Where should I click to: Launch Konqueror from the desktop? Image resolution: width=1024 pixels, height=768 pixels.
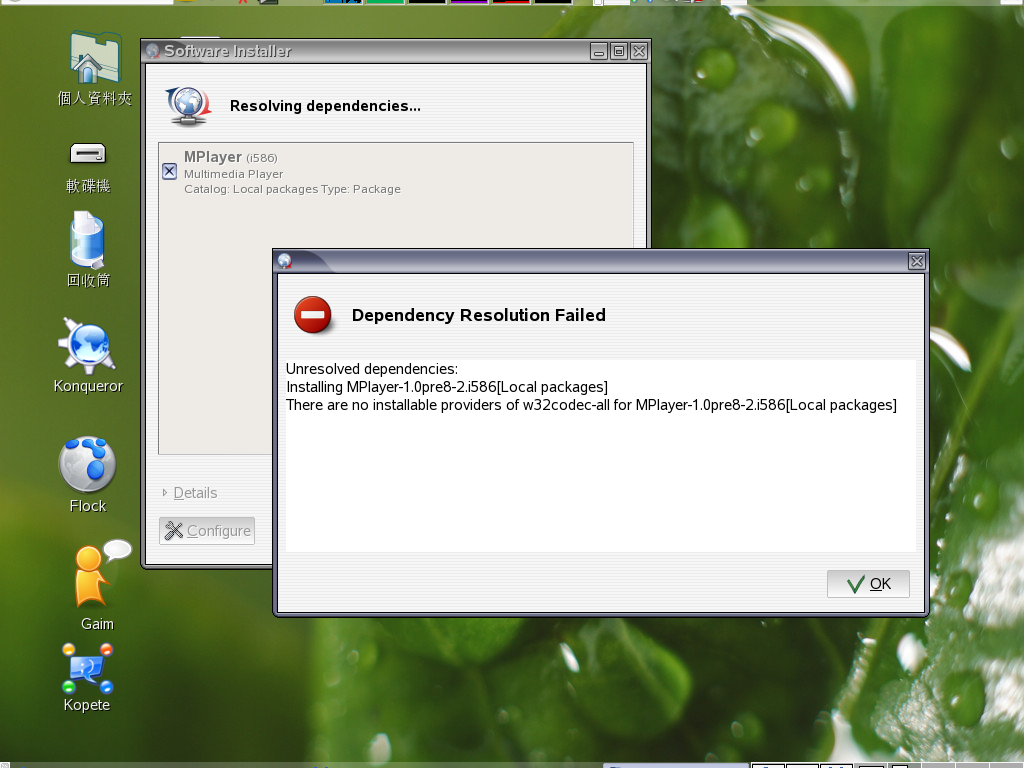[x=88, y=355]
